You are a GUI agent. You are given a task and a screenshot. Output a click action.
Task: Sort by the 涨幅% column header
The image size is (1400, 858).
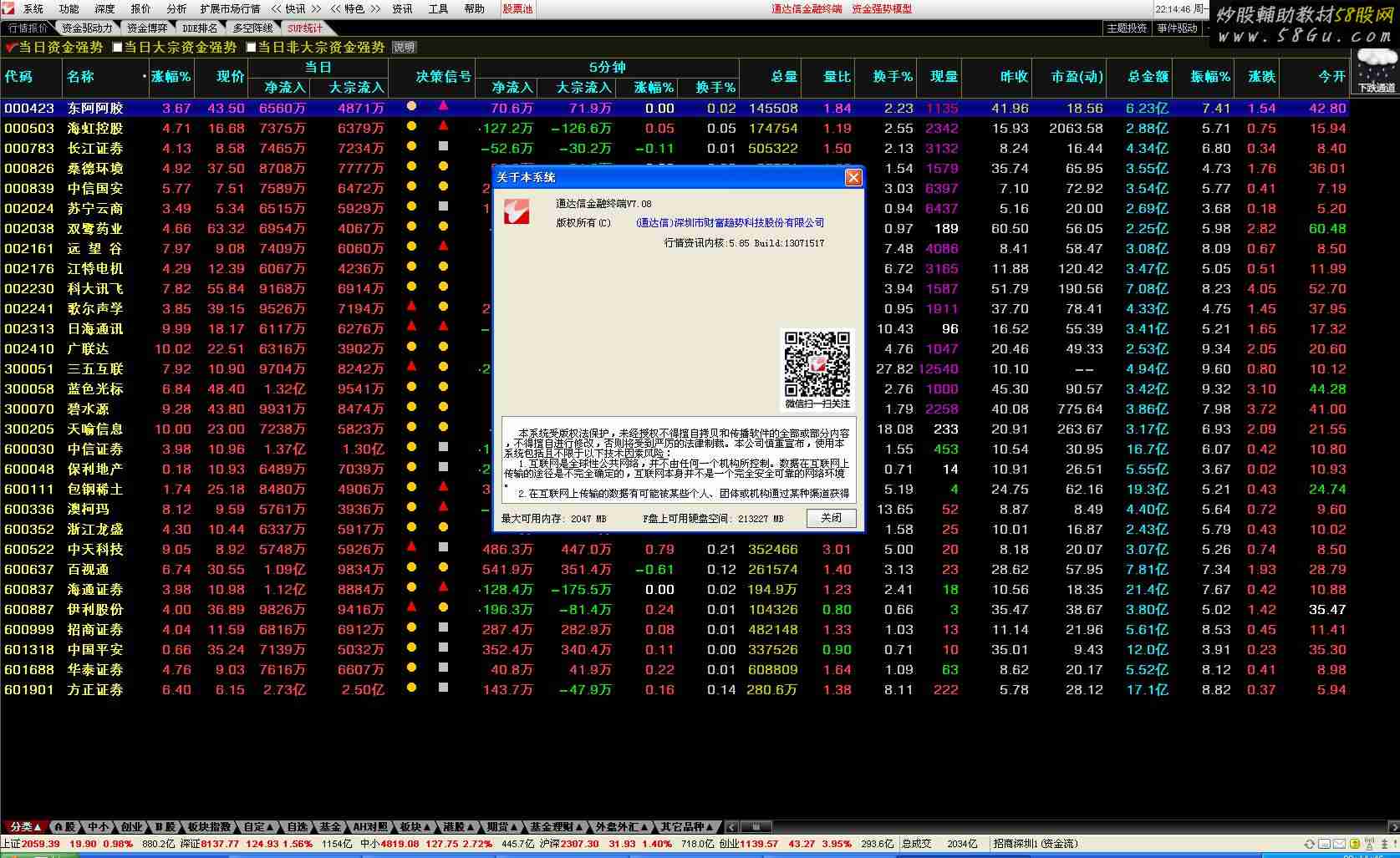pos(171,76)
